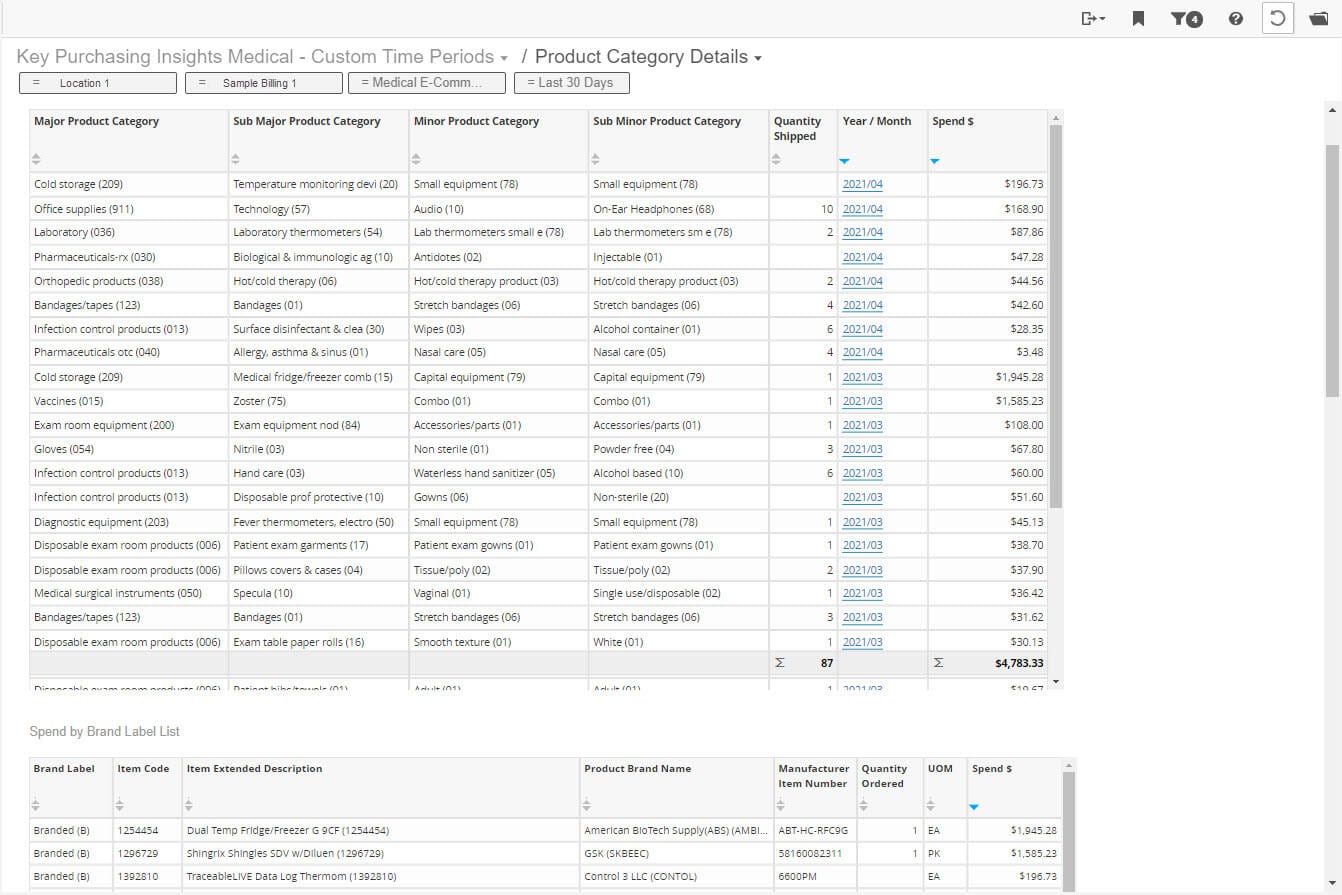Click the Medical E-Comm filter chip
Image resolution: width=1342 pixels, height=895 pixels.
(x=427, y=83)
